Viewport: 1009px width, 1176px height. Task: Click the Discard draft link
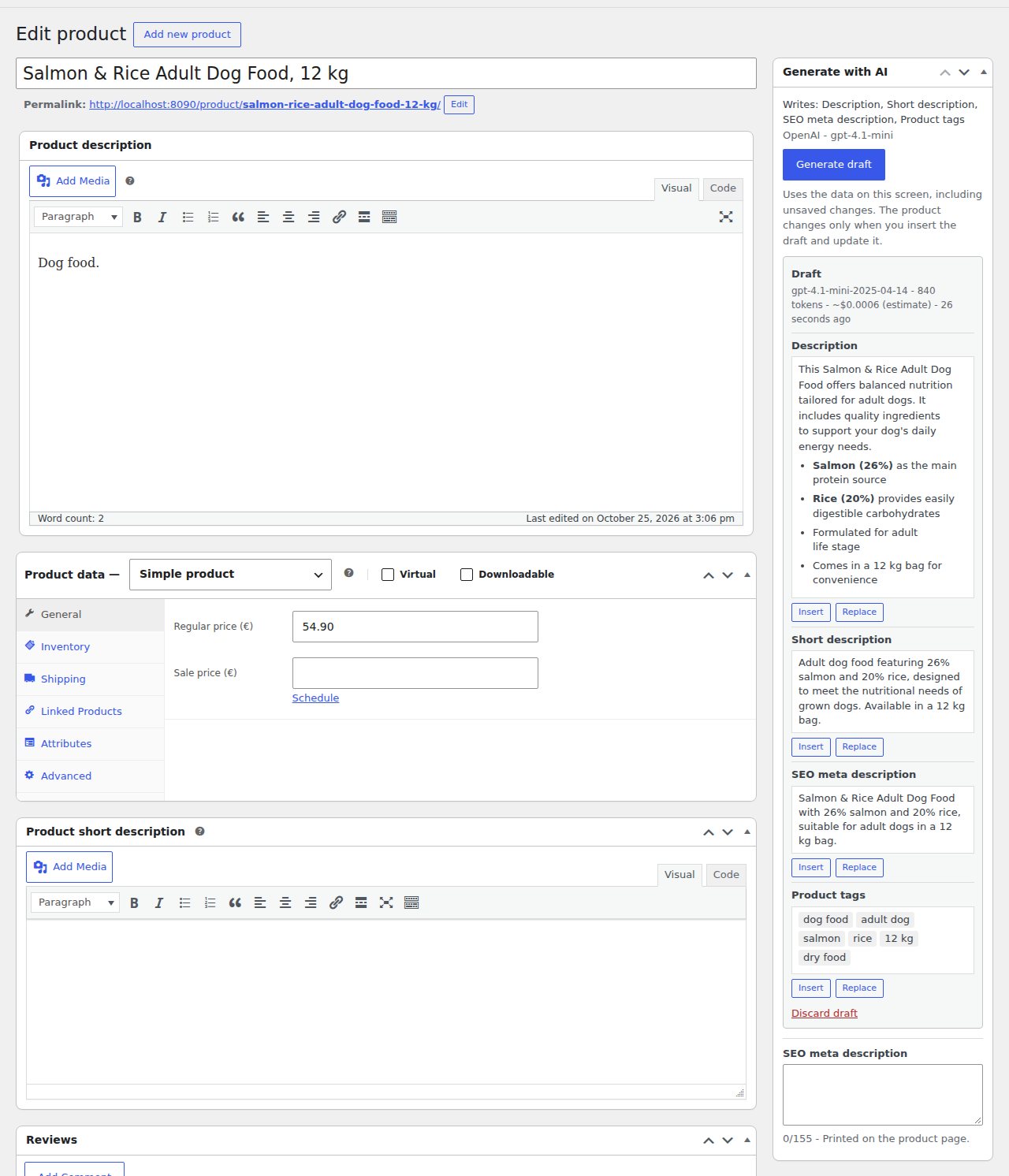pos(825,1014)
